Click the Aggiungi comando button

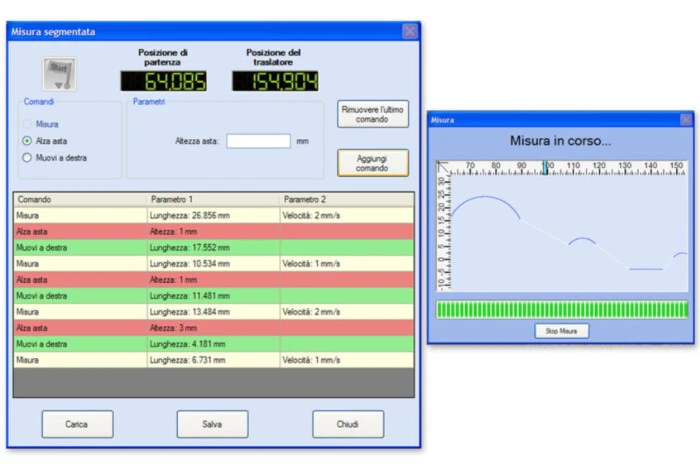(x=372, y=162)
